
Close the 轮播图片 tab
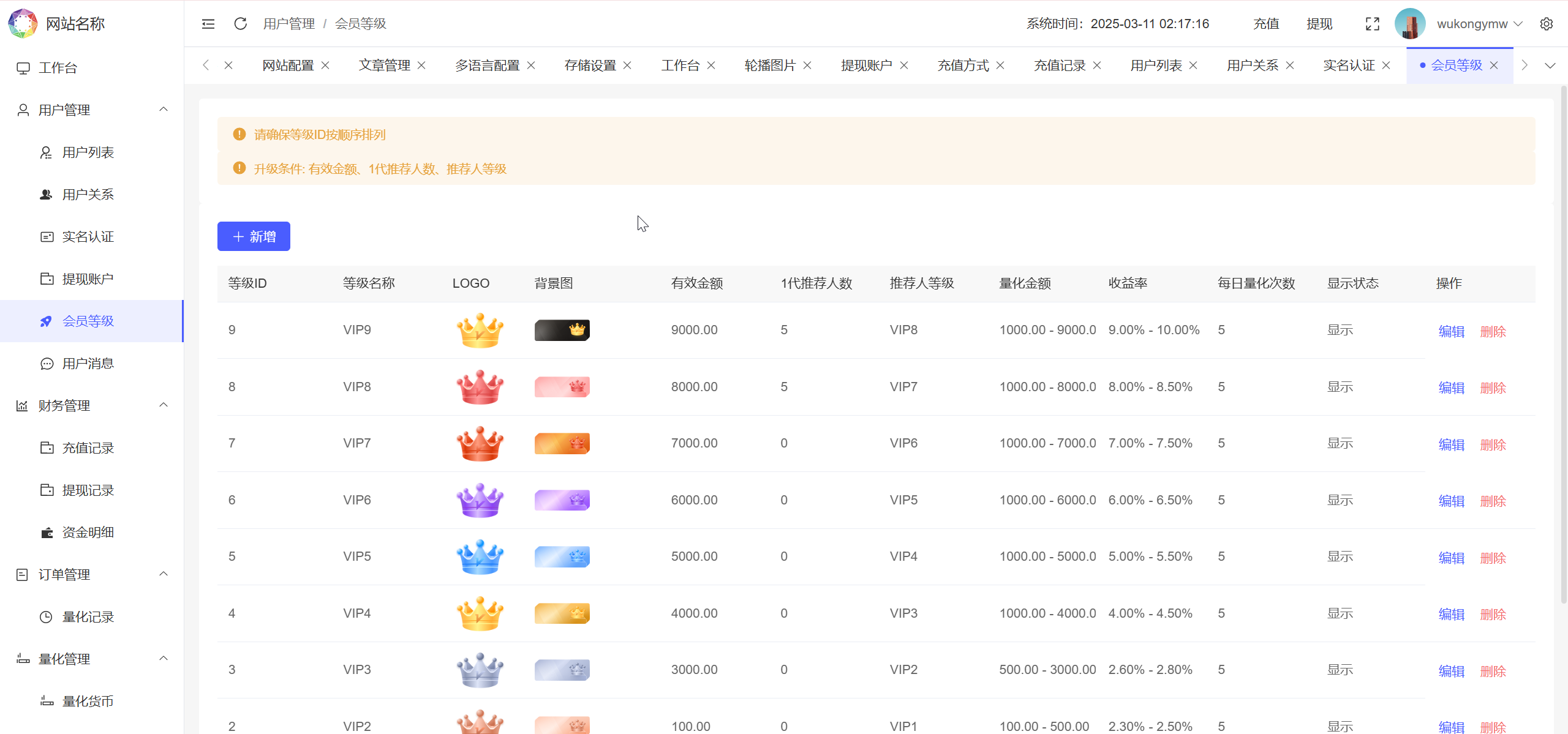(808, 65)
